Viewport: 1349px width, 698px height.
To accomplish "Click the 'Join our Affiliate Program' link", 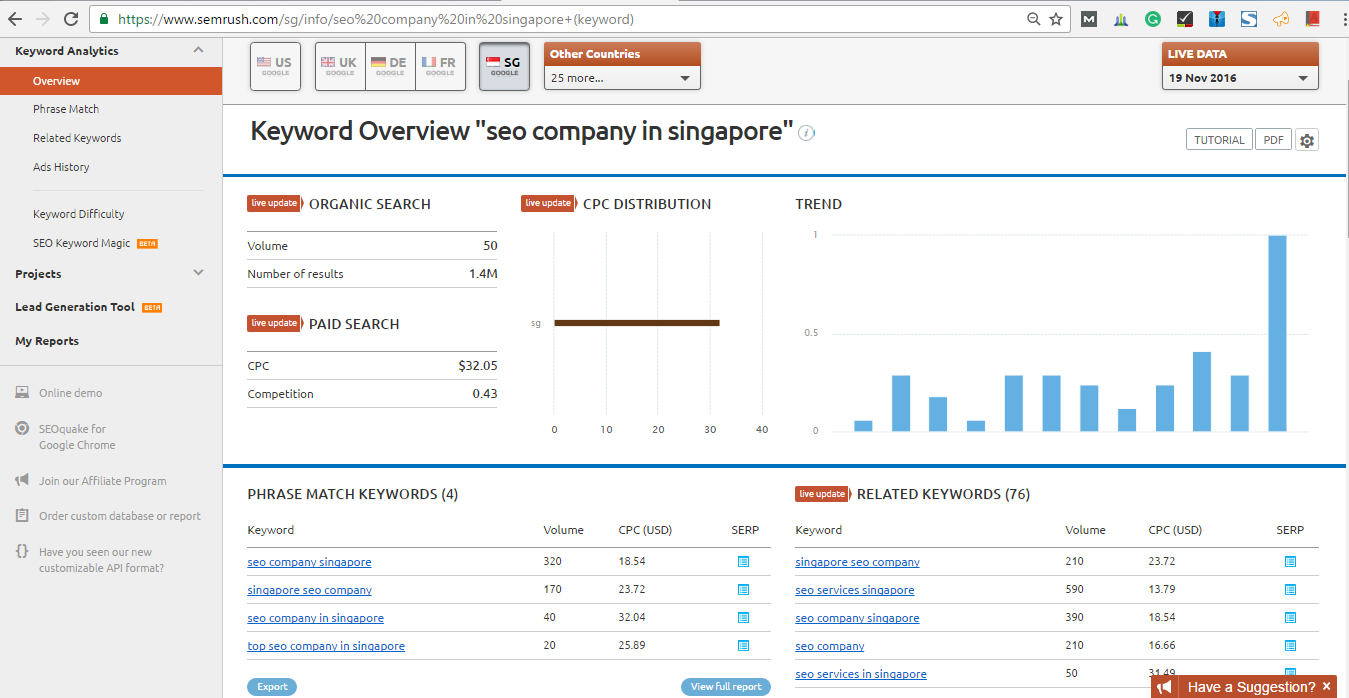I will [102, 481].
